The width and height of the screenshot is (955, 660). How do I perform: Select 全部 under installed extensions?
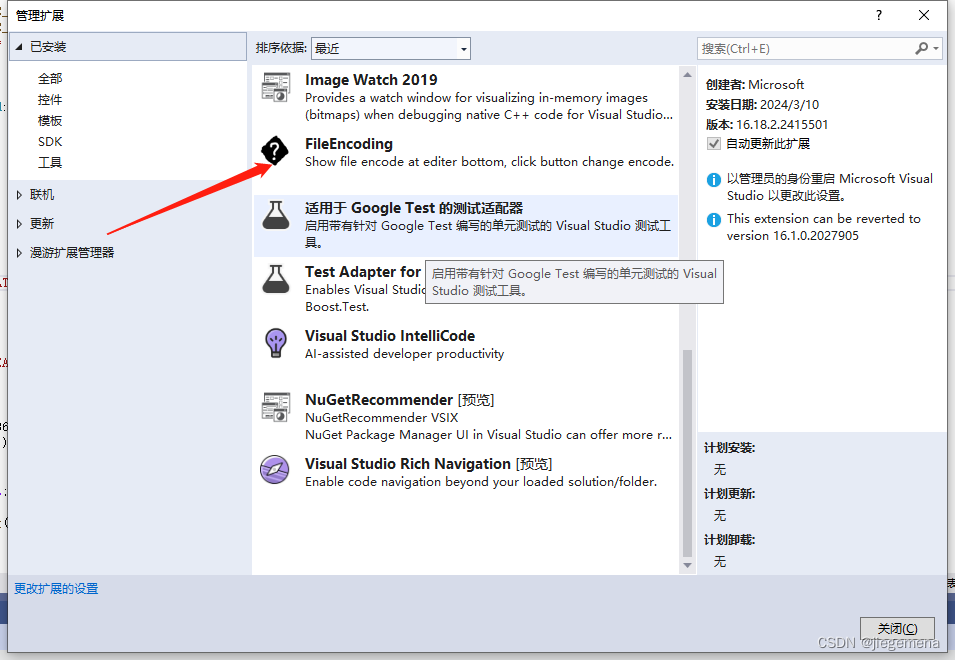click(50, 79)
